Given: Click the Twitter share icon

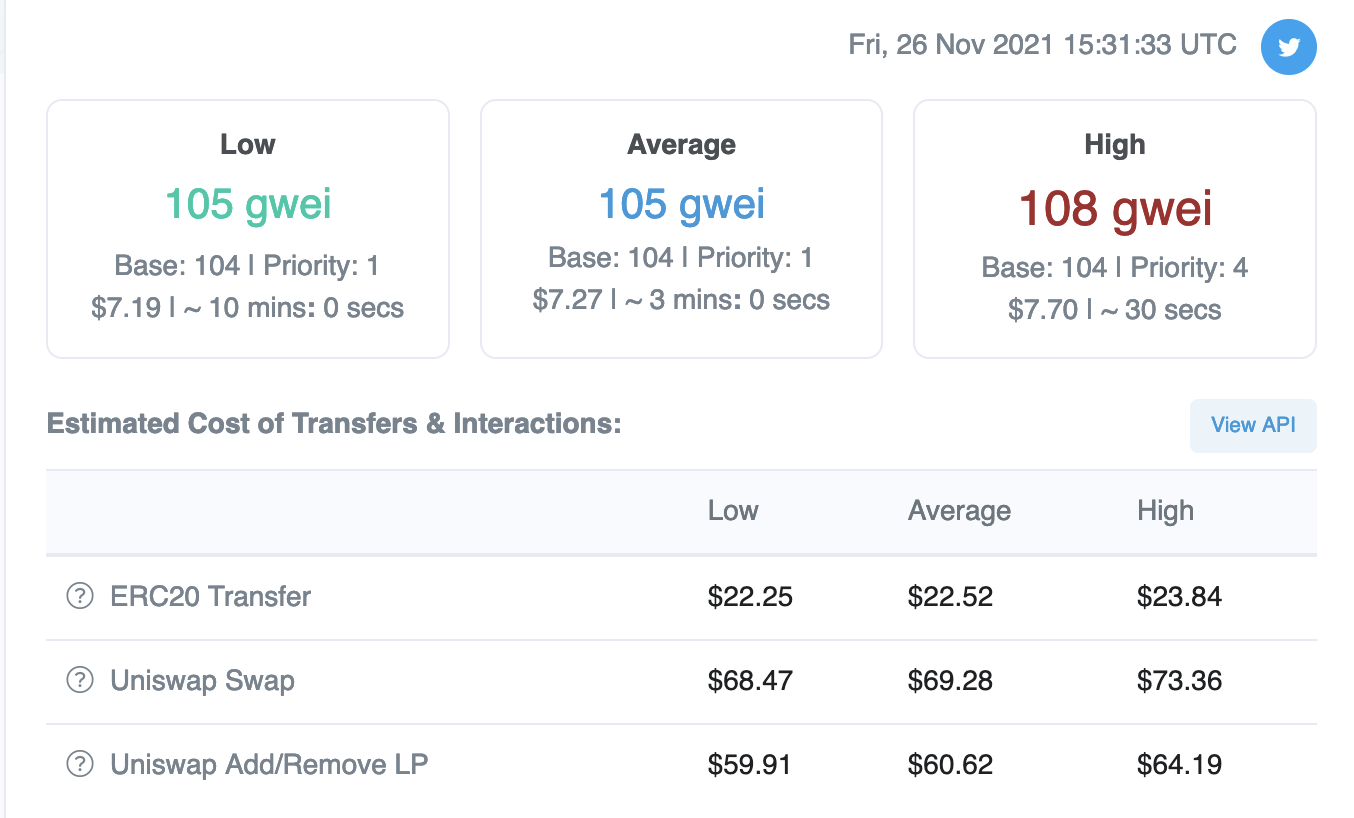Looking at the screenshot, I should (x=1288, y=46).
